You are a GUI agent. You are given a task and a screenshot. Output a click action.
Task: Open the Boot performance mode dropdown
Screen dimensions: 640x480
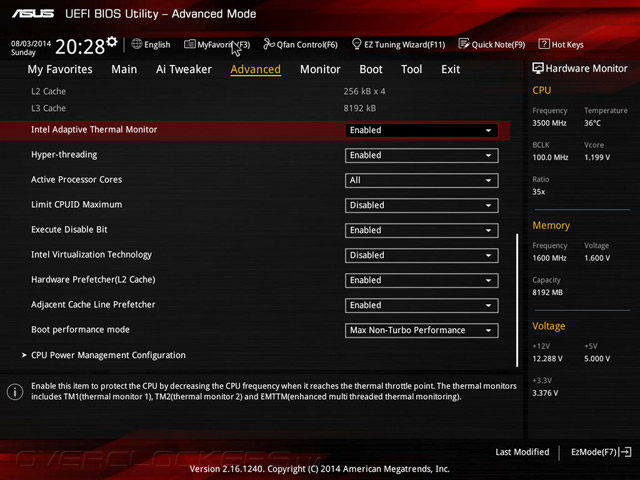(422, 330)
